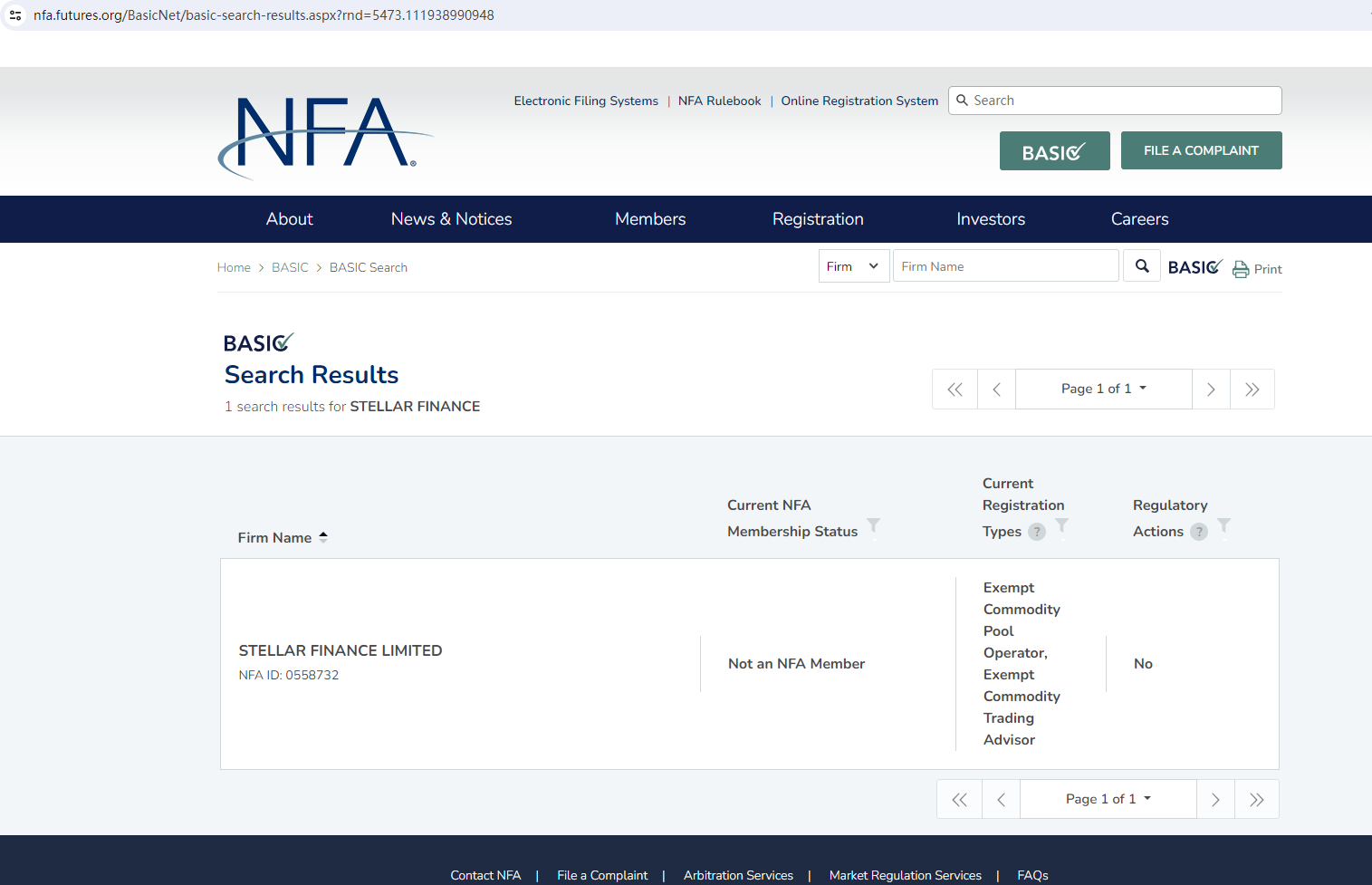
Task: Go to last page using top pagination
Action: pos(1252,390)
